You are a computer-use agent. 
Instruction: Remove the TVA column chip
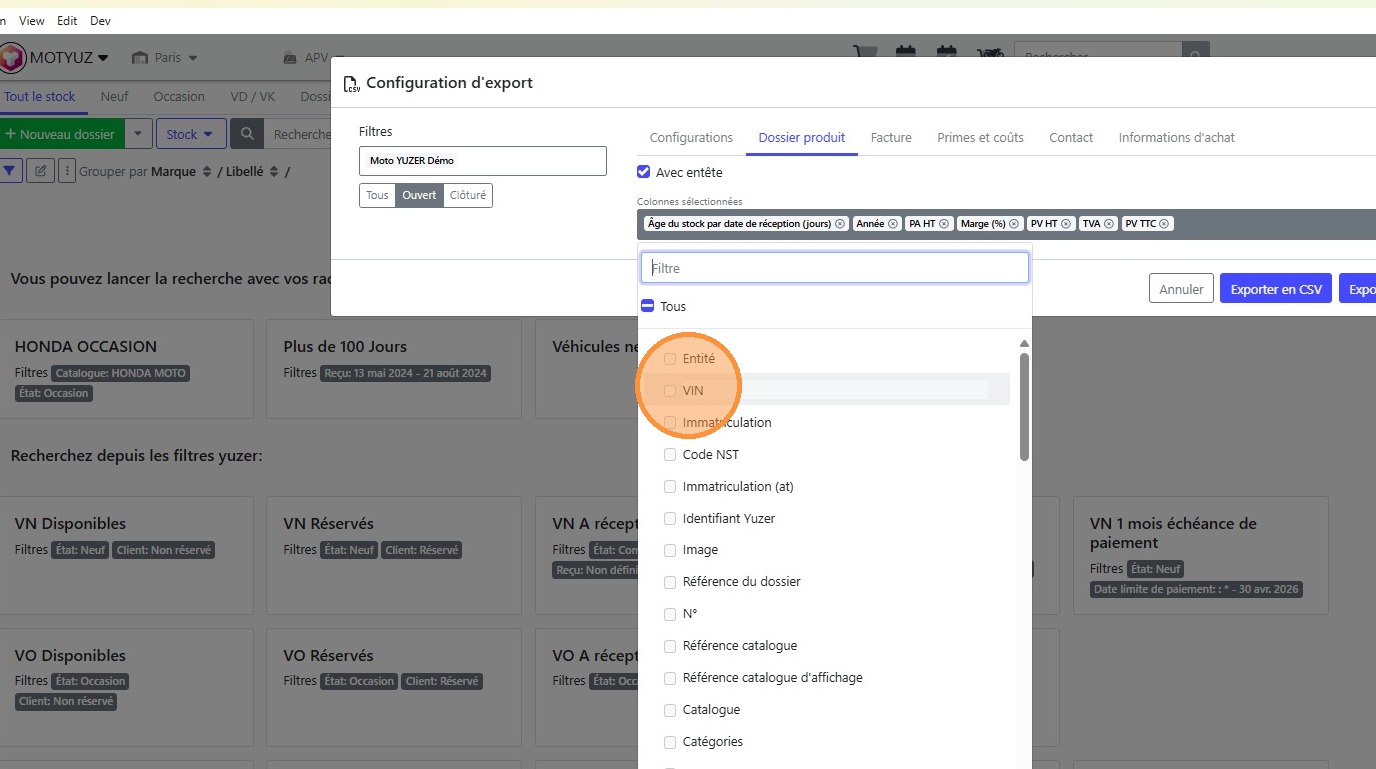[x=1109, y=224]
